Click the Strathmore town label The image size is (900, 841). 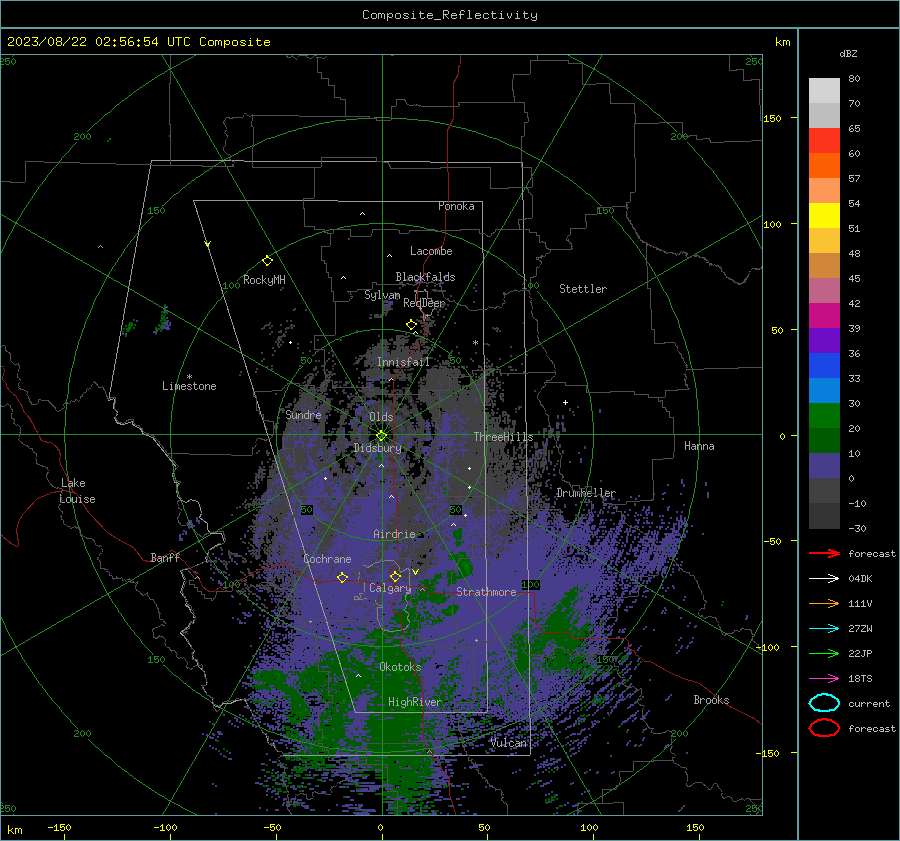486,592
